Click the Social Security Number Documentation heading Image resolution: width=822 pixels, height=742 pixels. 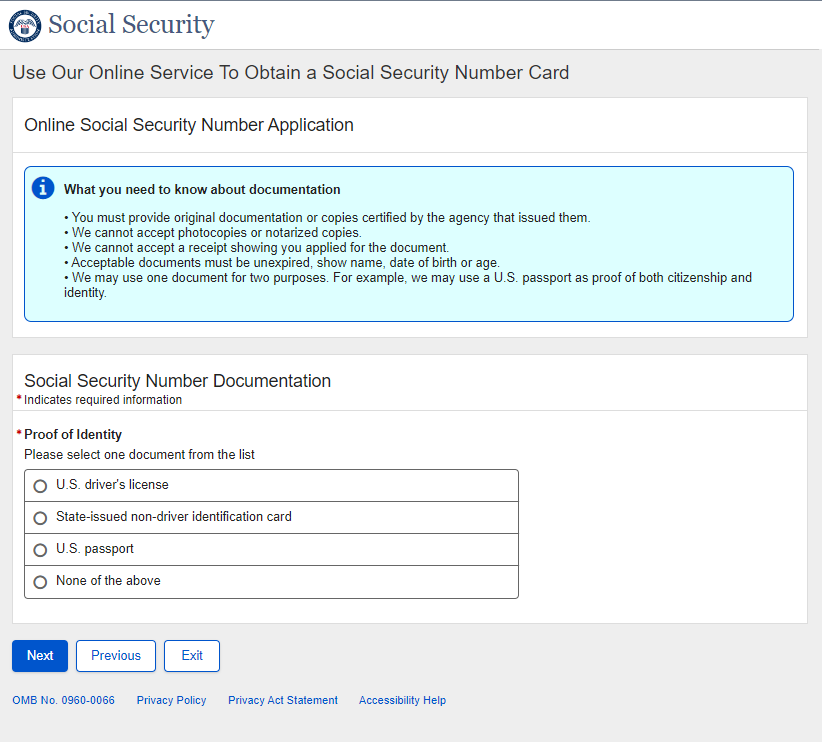(177, 381)
